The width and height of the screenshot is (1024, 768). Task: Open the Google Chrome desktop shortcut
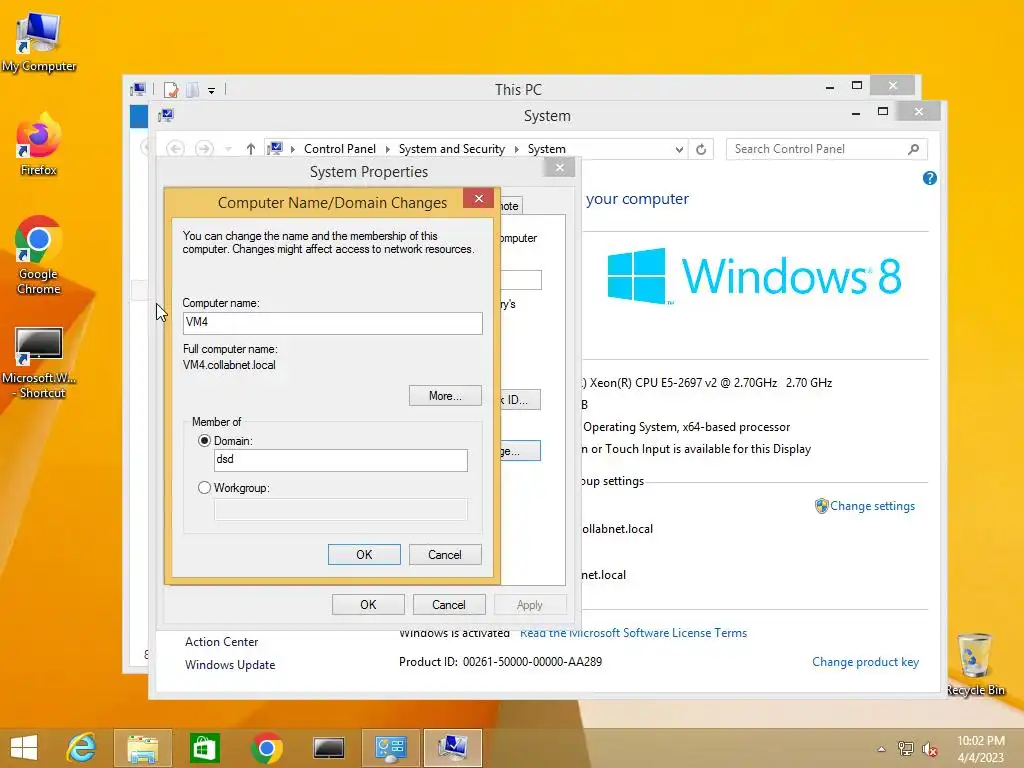tap(39, 255)
